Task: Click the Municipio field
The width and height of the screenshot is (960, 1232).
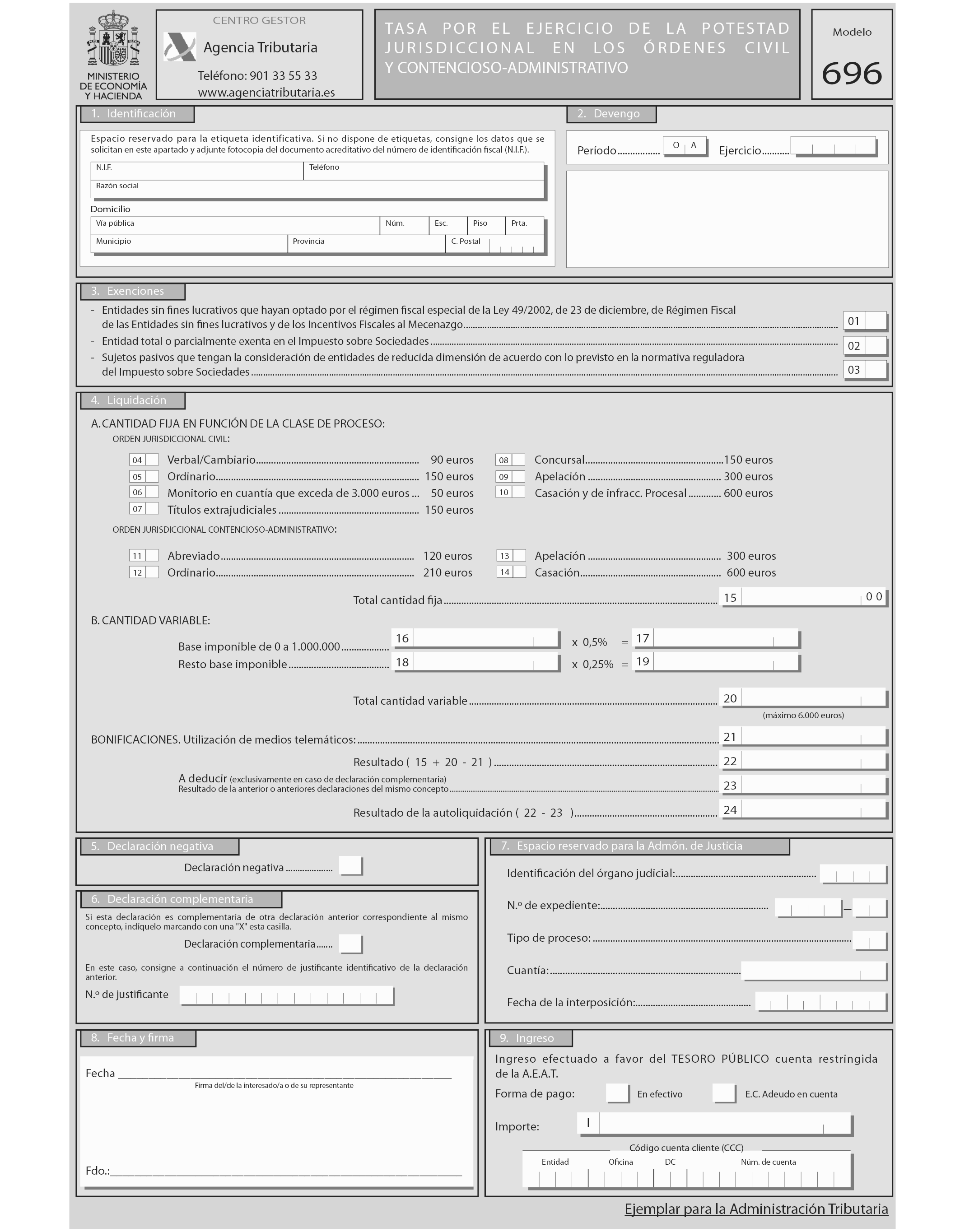Action: pos(189,244)
